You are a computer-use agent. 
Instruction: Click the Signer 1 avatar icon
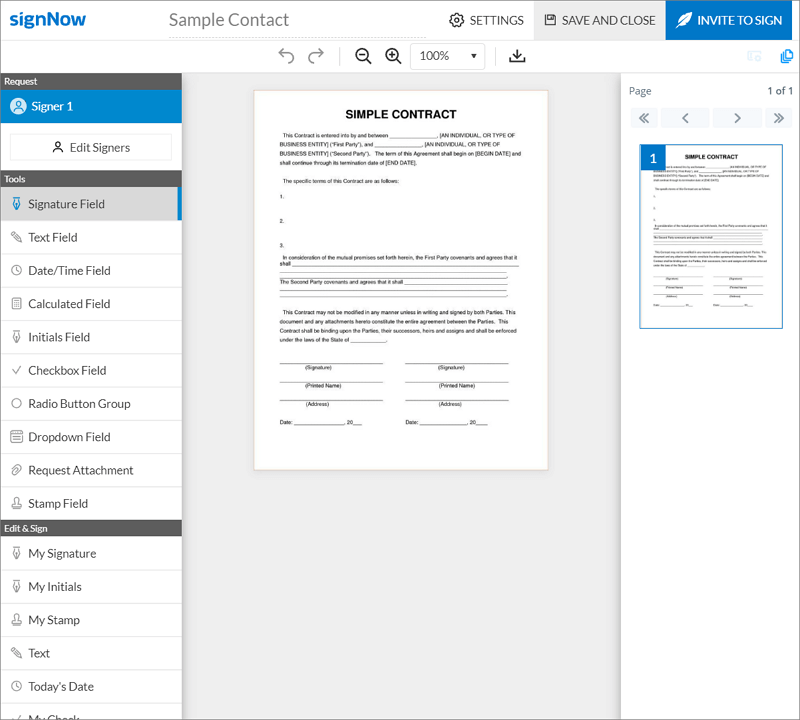point(18,106)
